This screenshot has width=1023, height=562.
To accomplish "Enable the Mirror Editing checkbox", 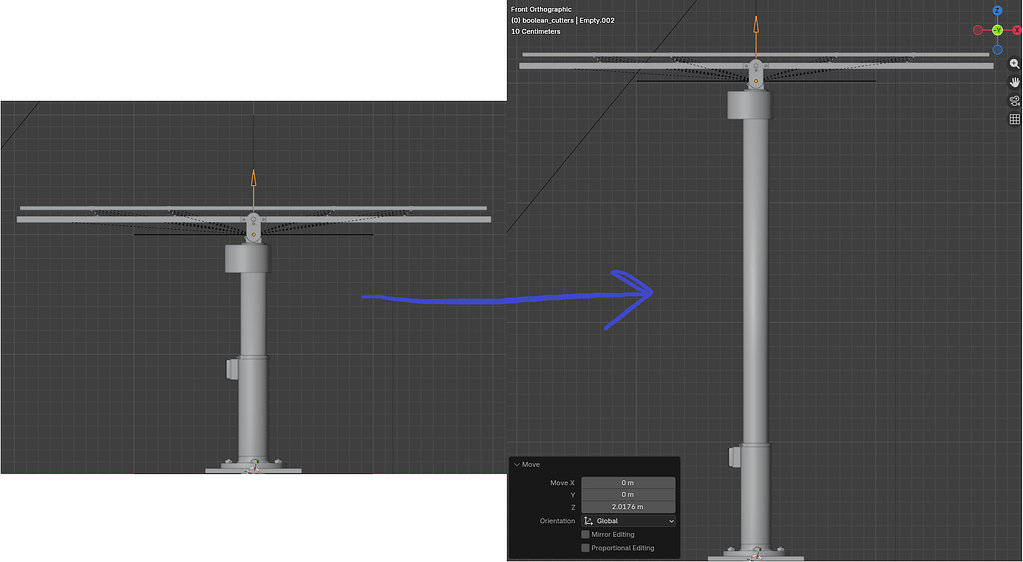I will [x=585, y=535].
